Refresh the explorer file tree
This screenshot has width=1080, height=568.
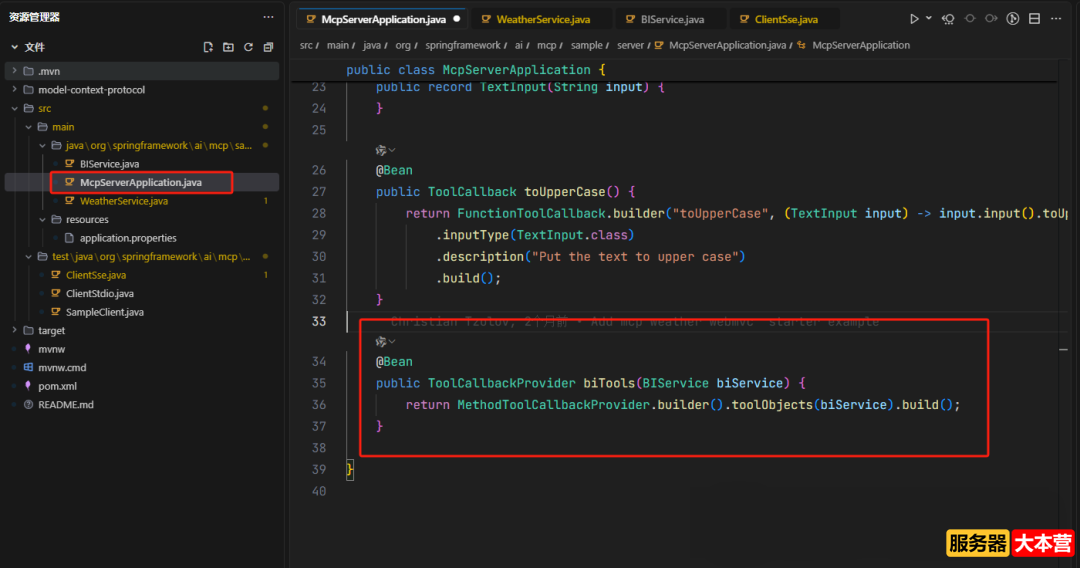click(x=248, y=47)
